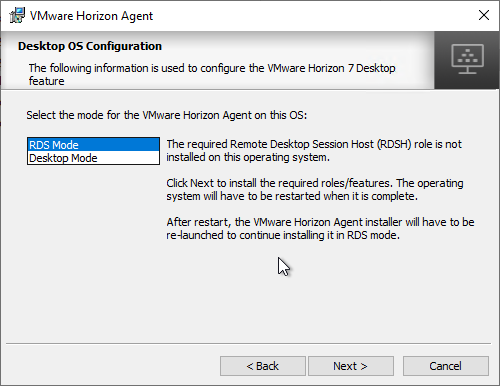Go to the previous step with Back
Viewport: 500px width, 386px height.
coord(263,366)
